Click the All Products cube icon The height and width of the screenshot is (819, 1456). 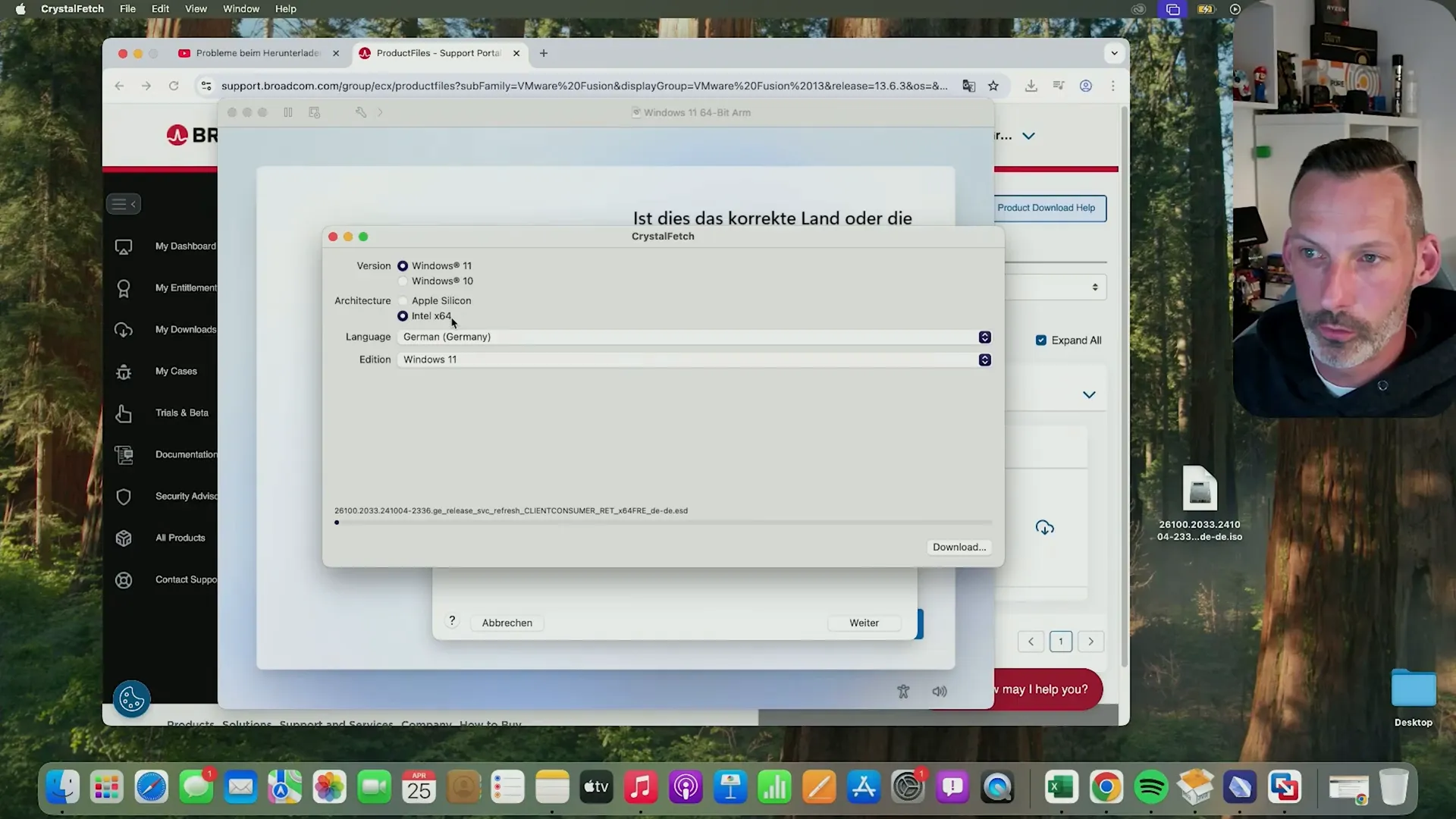pos(124,538)
